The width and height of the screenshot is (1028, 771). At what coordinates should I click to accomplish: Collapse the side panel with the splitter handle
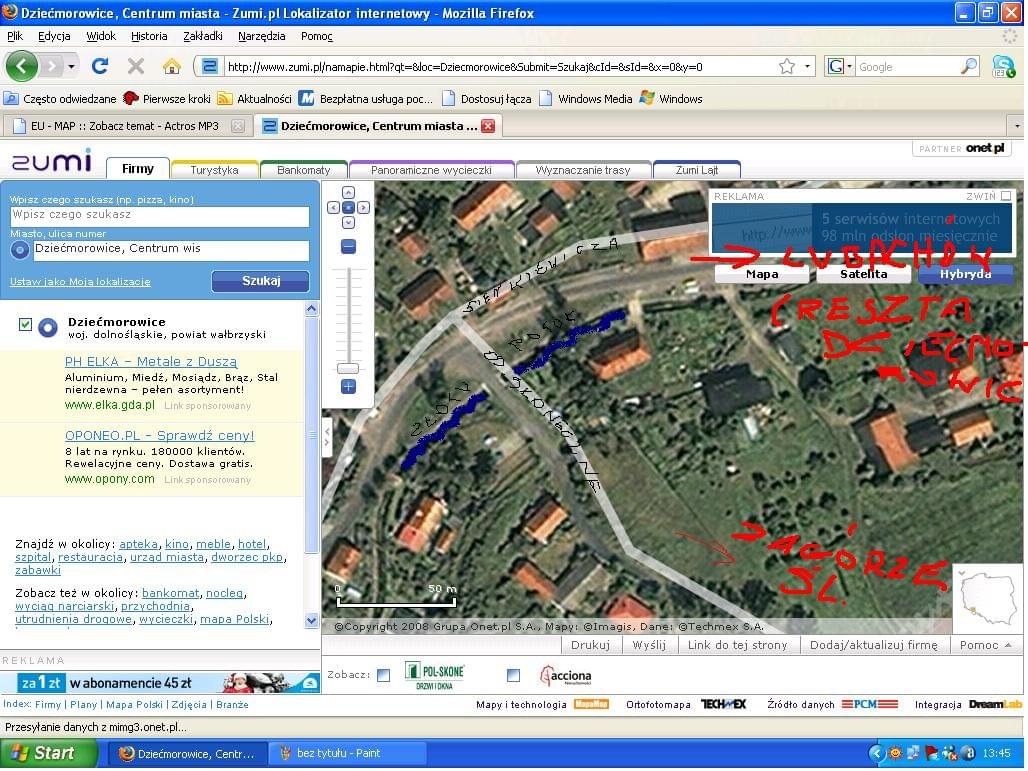326,437
